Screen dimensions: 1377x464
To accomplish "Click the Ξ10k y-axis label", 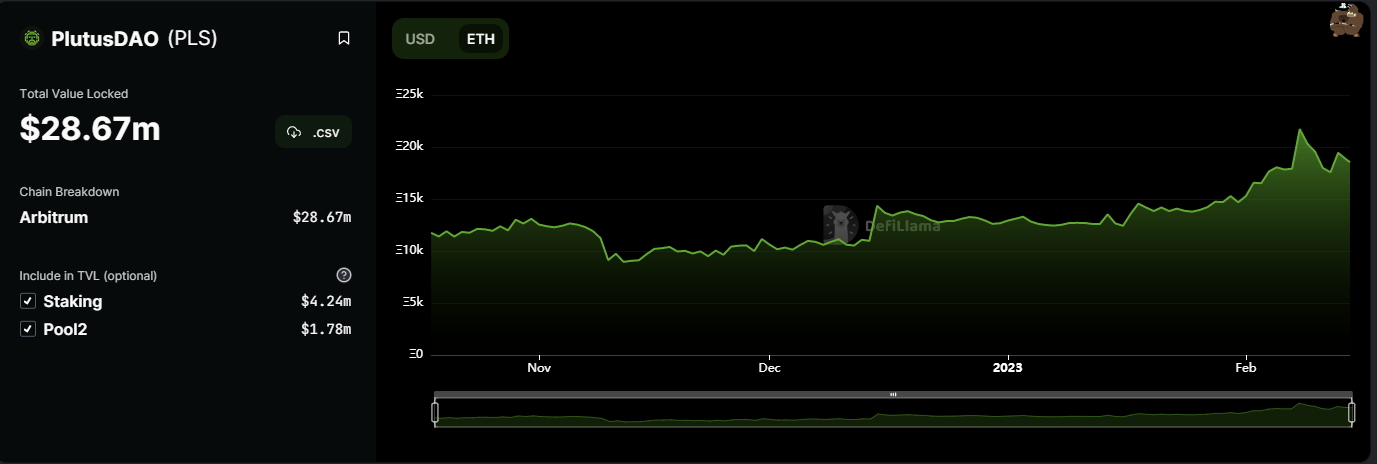I will coord(410,250).
